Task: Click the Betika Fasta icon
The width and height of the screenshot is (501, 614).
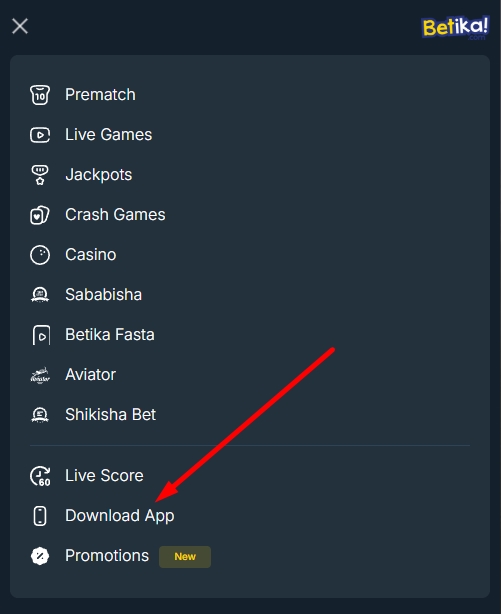Action: 41,335
